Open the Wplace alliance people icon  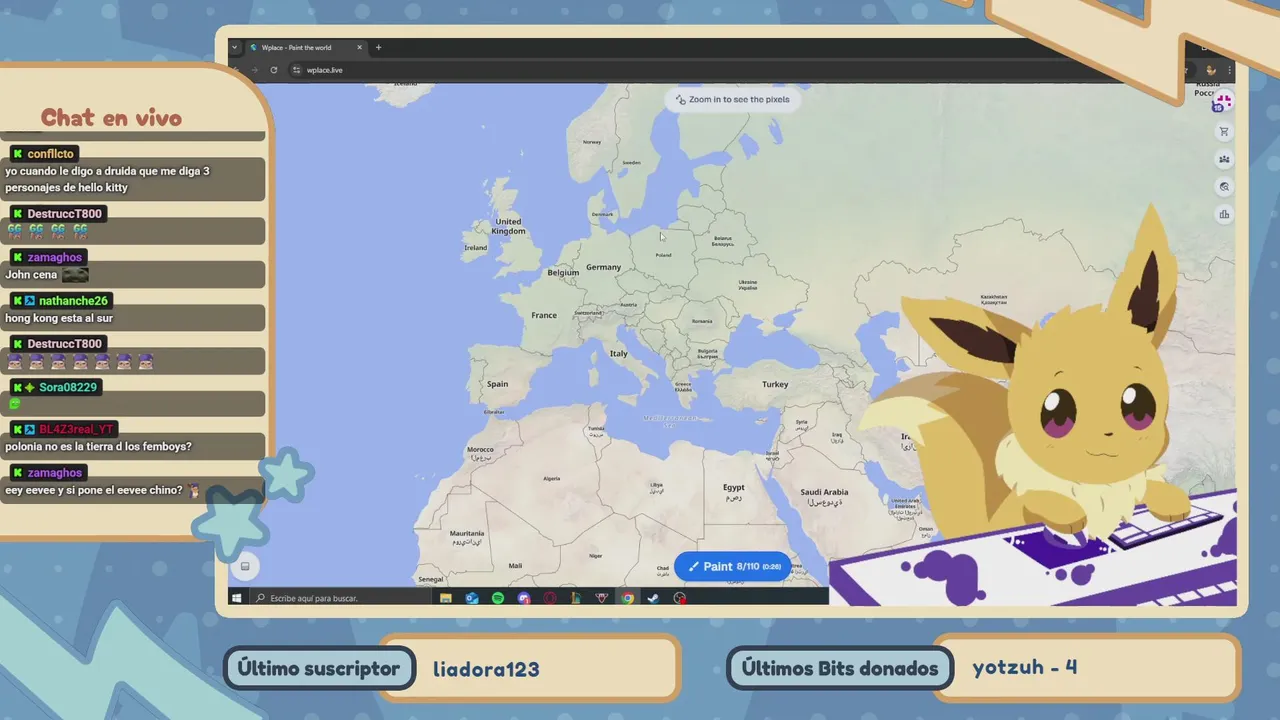click(x=1223, y=159)
